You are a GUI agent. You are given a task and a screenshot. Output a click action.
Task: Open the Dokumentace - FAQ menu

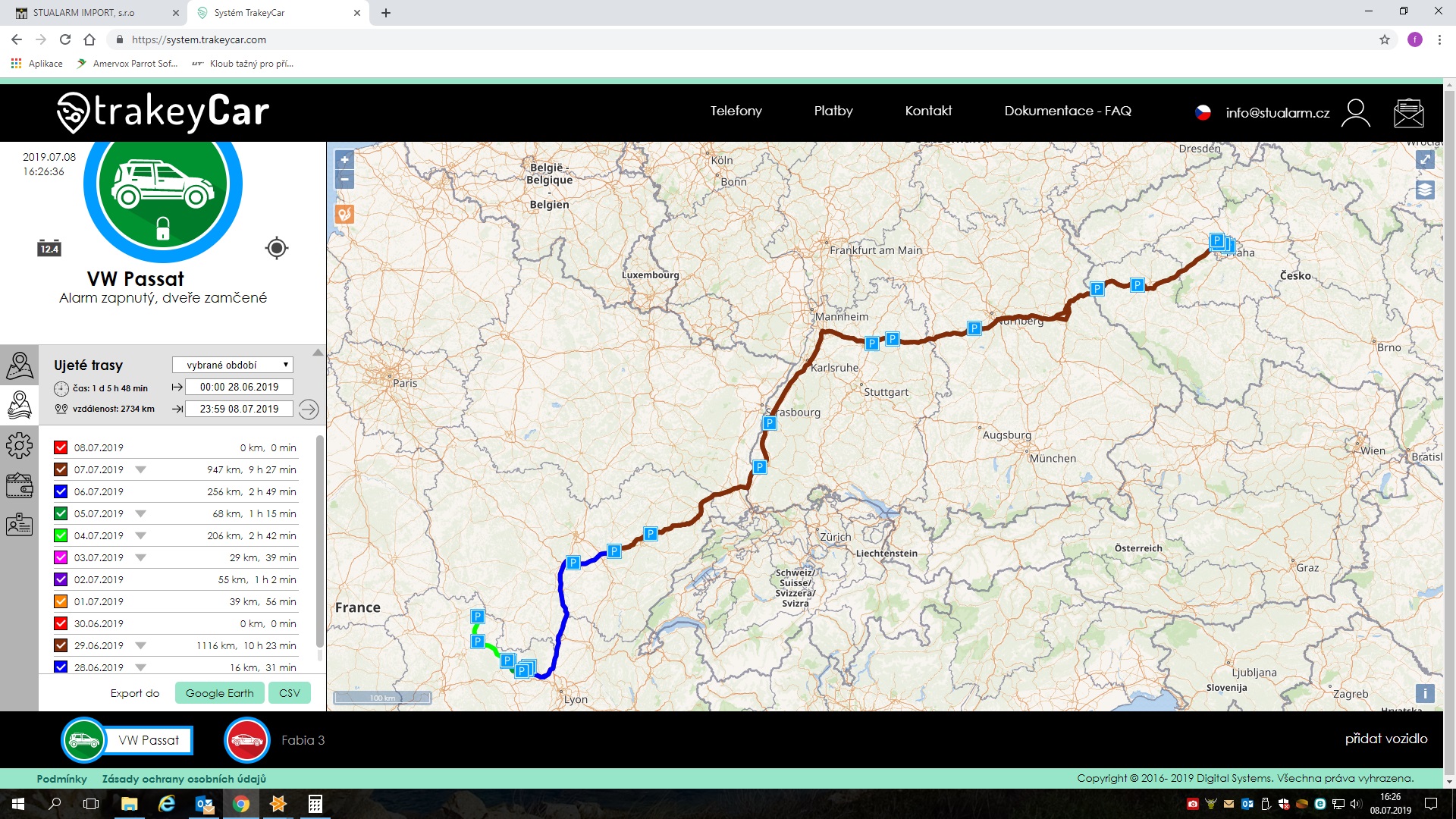(x=1067, y=111)
